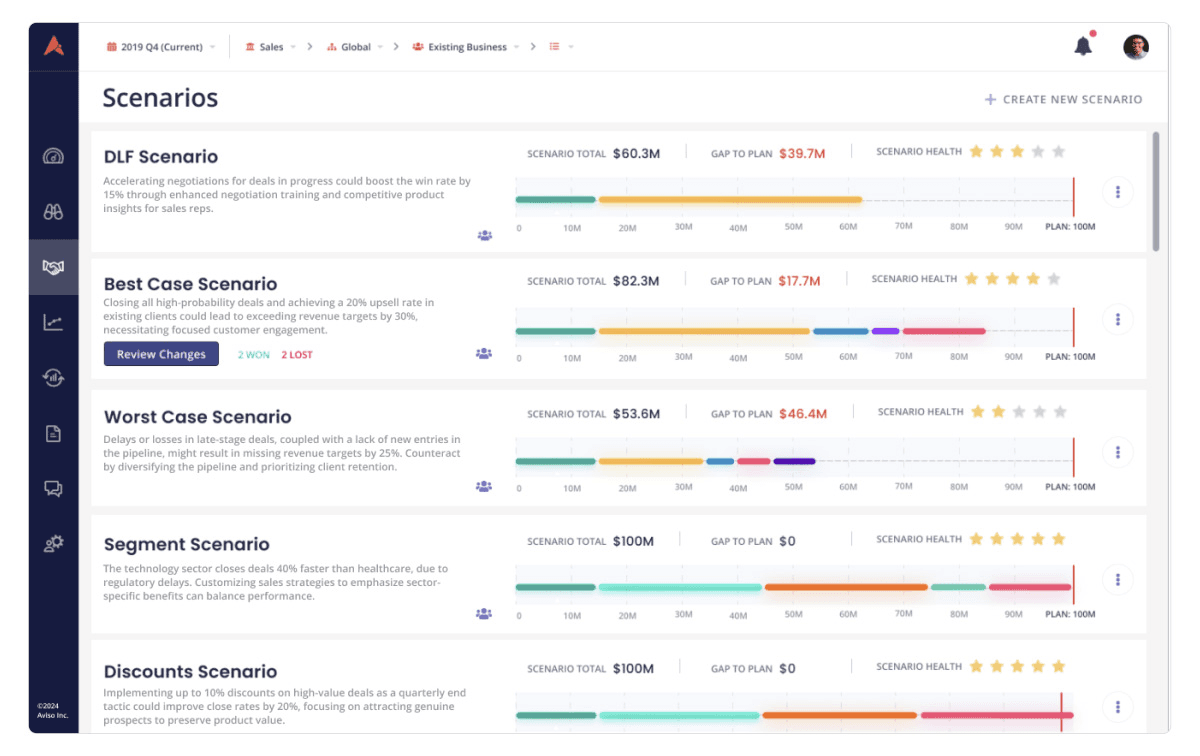The width and height of the screenshot is (1200, 756).
Task: Open the Best Case Scenario title
Action: (191, 284)
